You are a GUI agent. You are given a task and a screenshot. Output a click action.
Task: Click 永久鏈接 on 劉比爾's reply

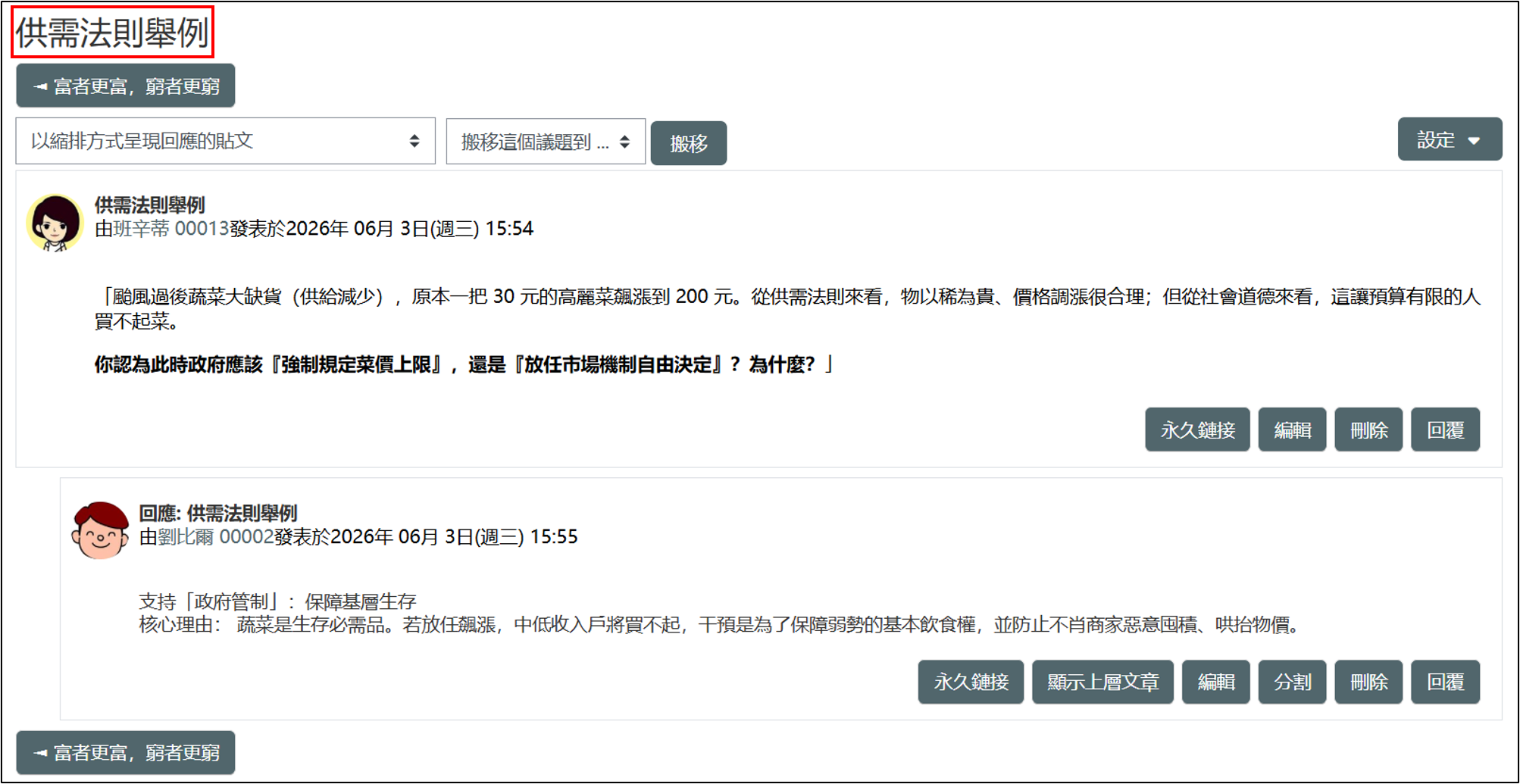[971, 682]
